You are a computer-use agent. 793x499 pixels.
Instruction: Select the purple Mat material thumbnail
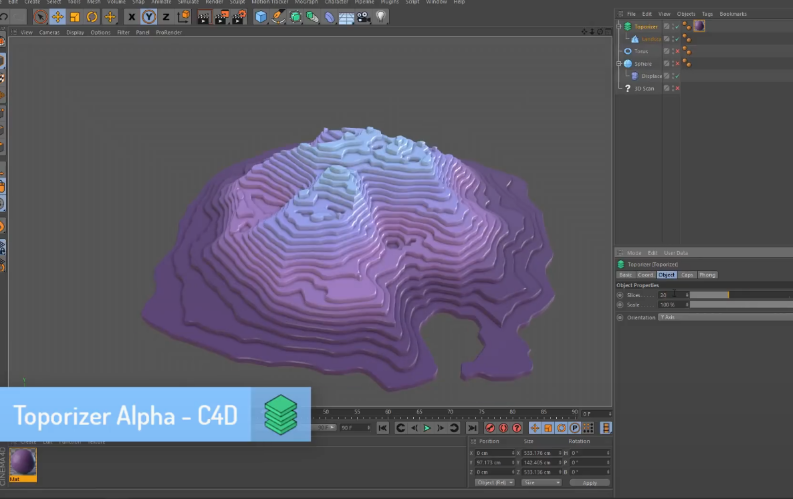click(23, 463)
